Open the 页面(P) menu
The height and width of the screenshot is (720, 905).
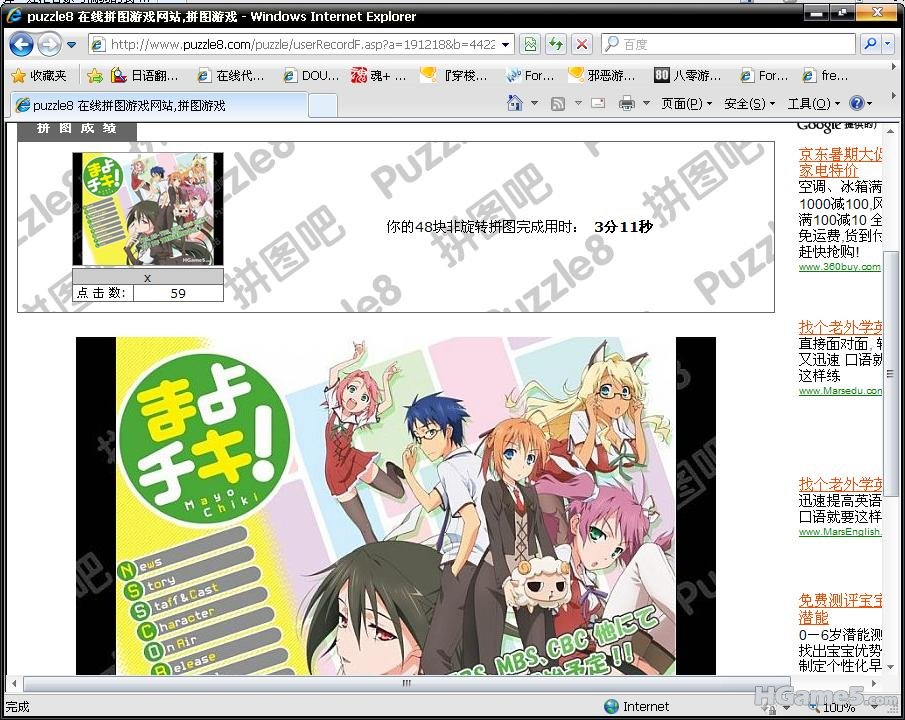pyautogui.click(x=686, y=104)
